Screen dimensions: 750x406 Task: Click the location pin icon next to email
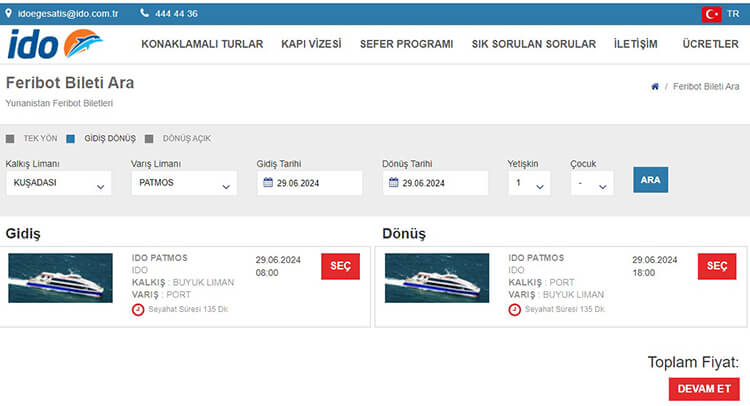(x=9, y=13)
